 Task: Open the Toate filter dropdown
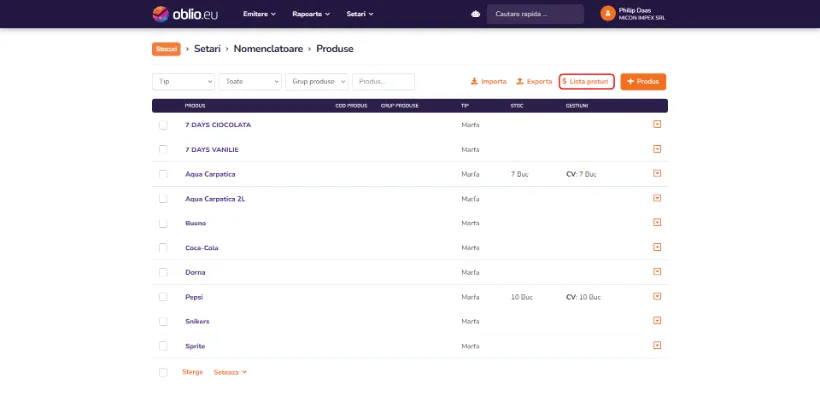click(250, 82)
